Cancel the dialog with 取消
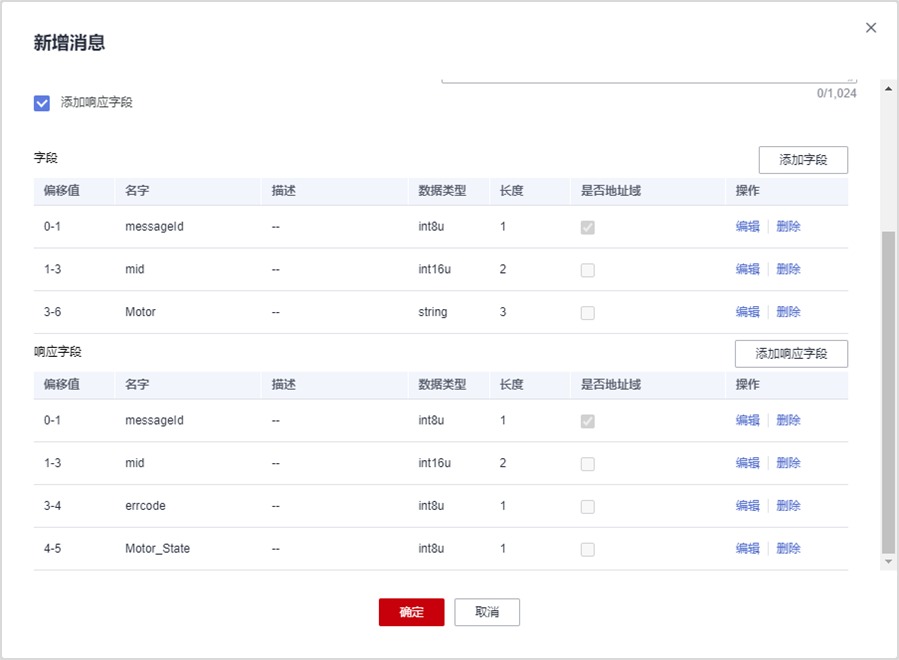 tap(487, 612)
